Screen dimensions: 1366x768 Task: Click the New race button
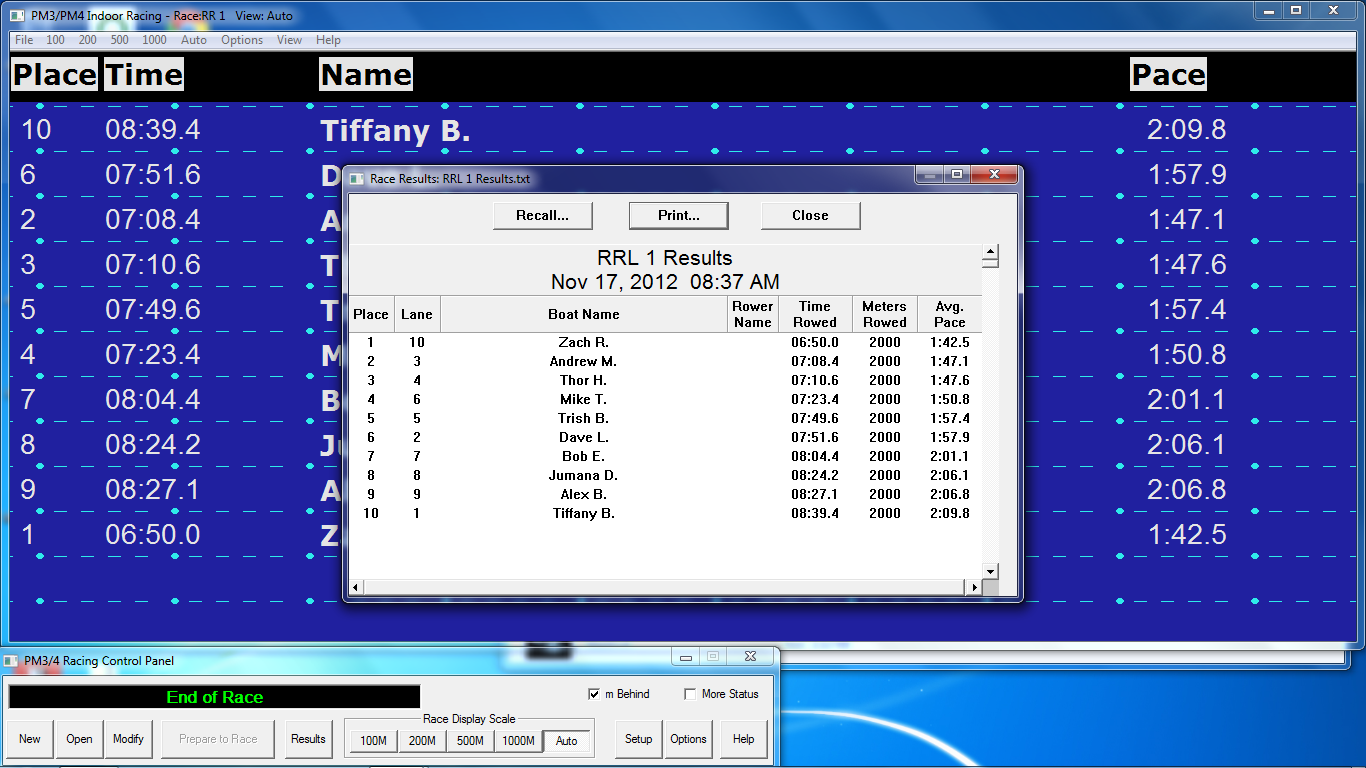pyautogui.click(x=30, y=739)
